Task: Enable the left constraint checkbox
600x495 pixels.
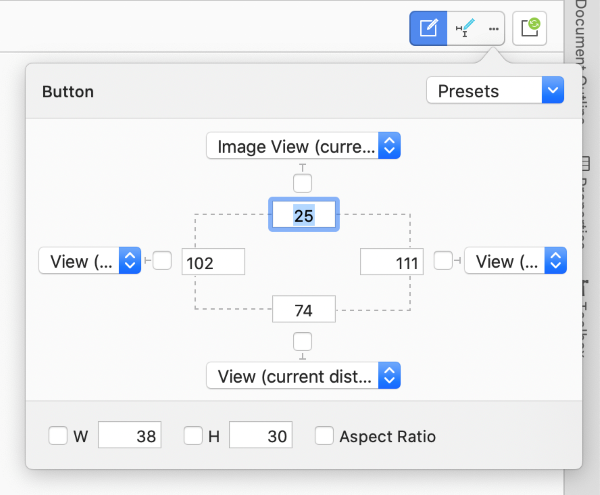Action: click(x=162, y=261)
